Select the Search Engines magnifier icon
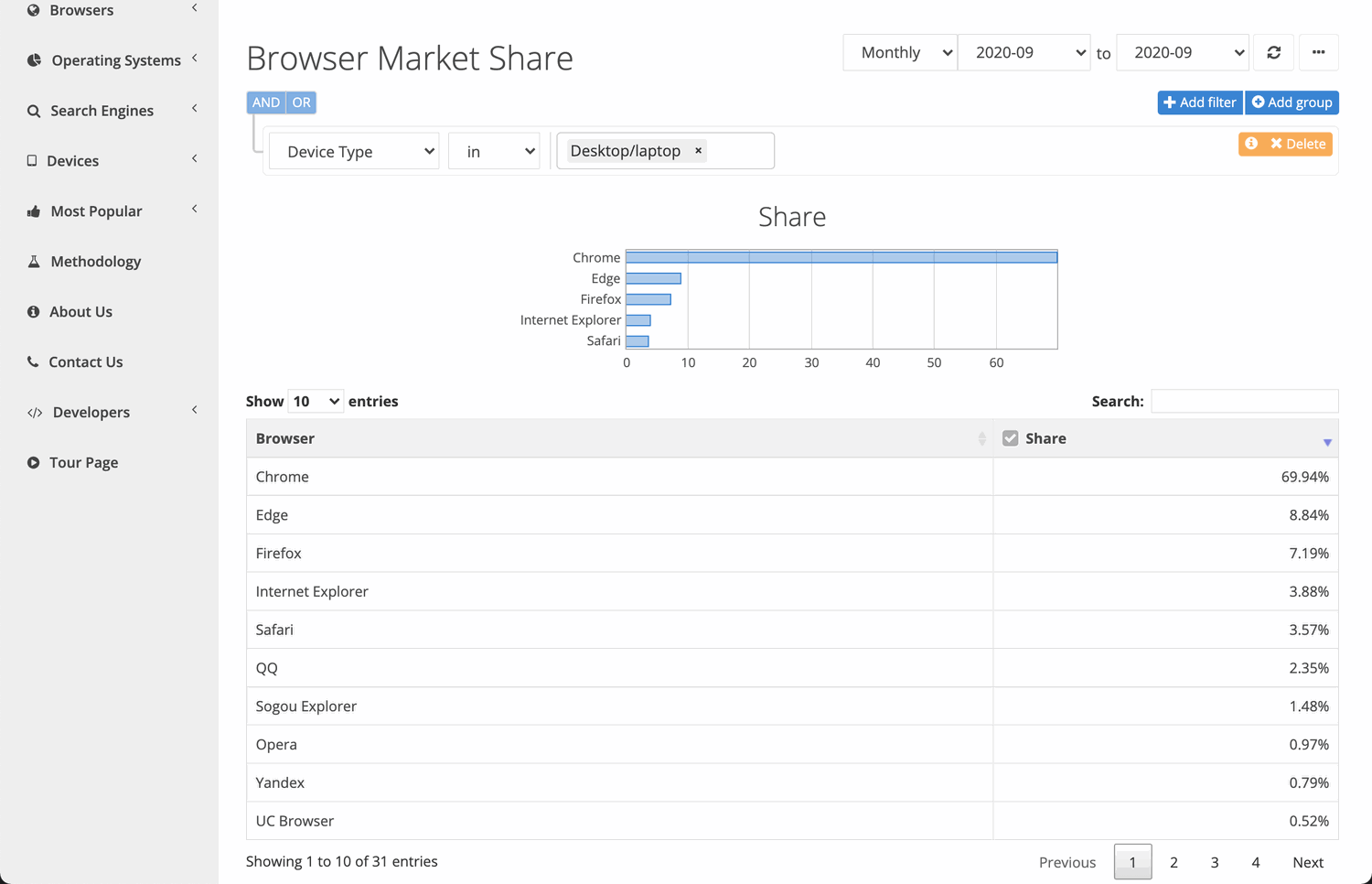The width and height of the screenshot is (1372, 884). pos(34,110)
